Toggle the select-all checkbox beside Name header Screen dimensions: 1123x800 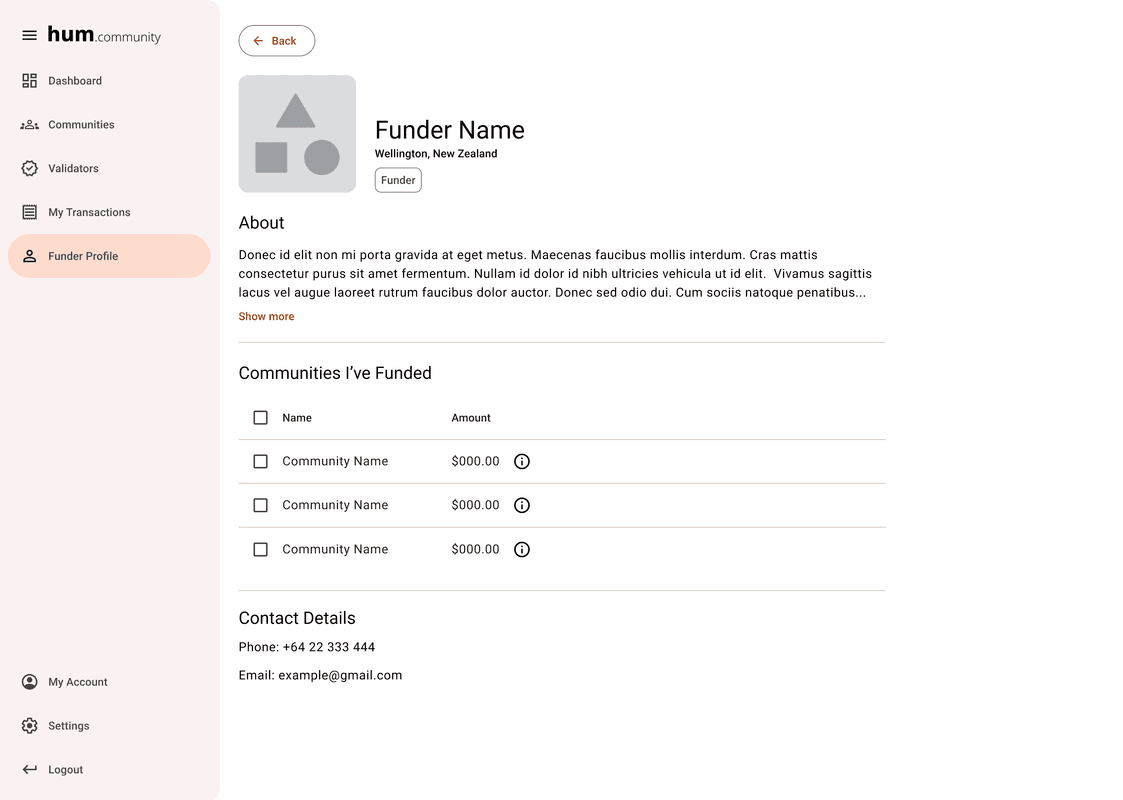click(261, 418)
